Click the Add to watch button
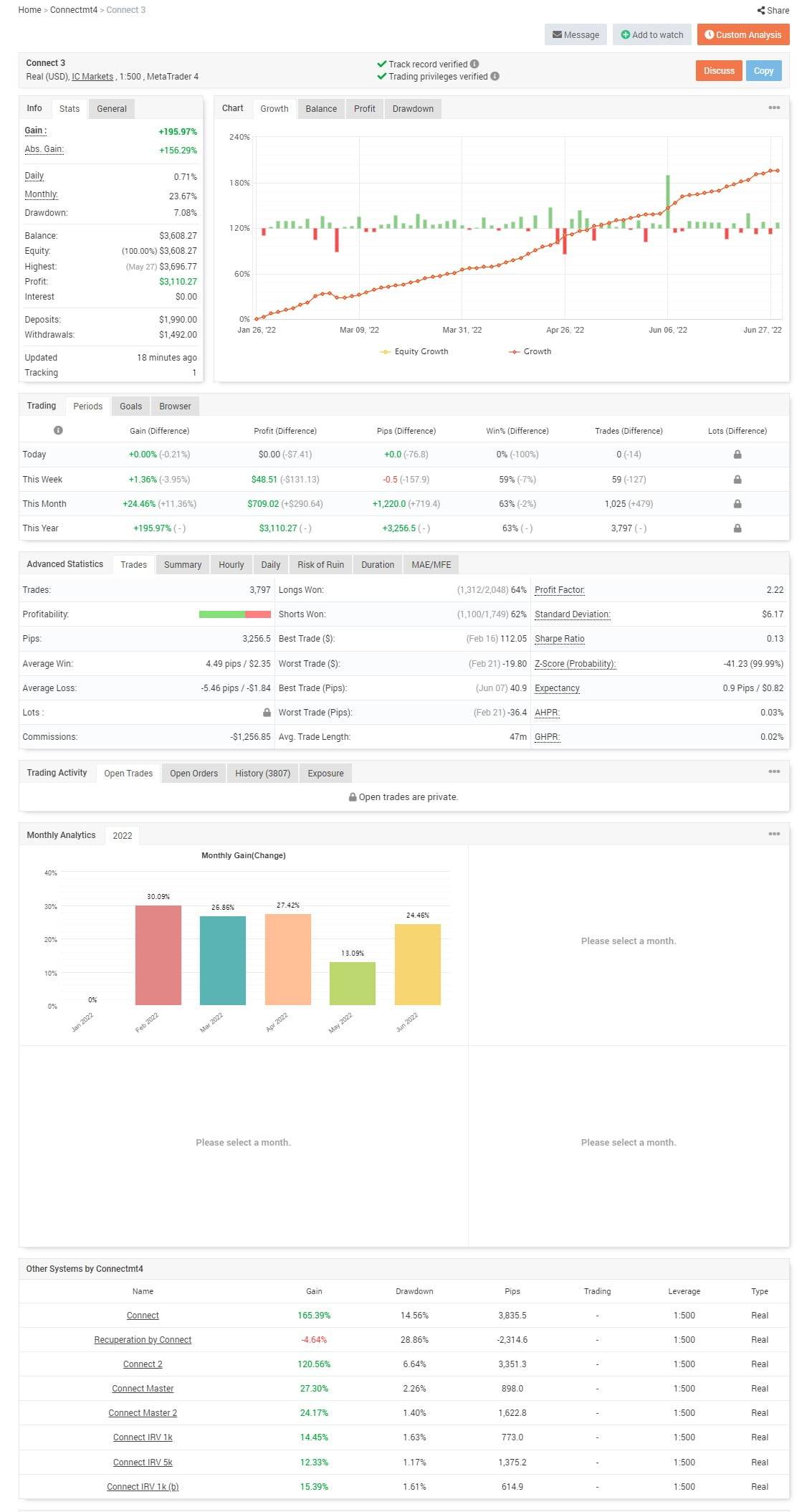 (651, 35)
